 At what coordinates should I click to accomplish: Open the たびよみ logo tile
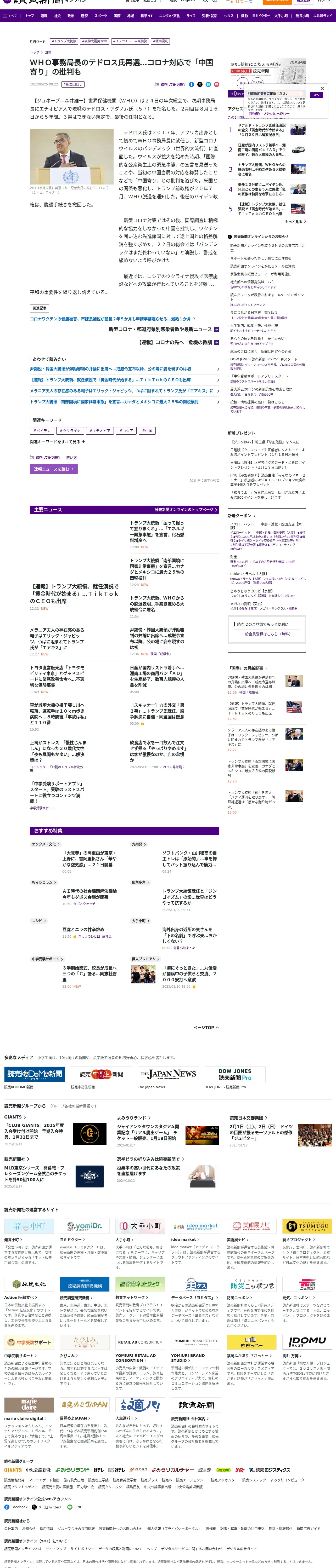coord(85,1342)
